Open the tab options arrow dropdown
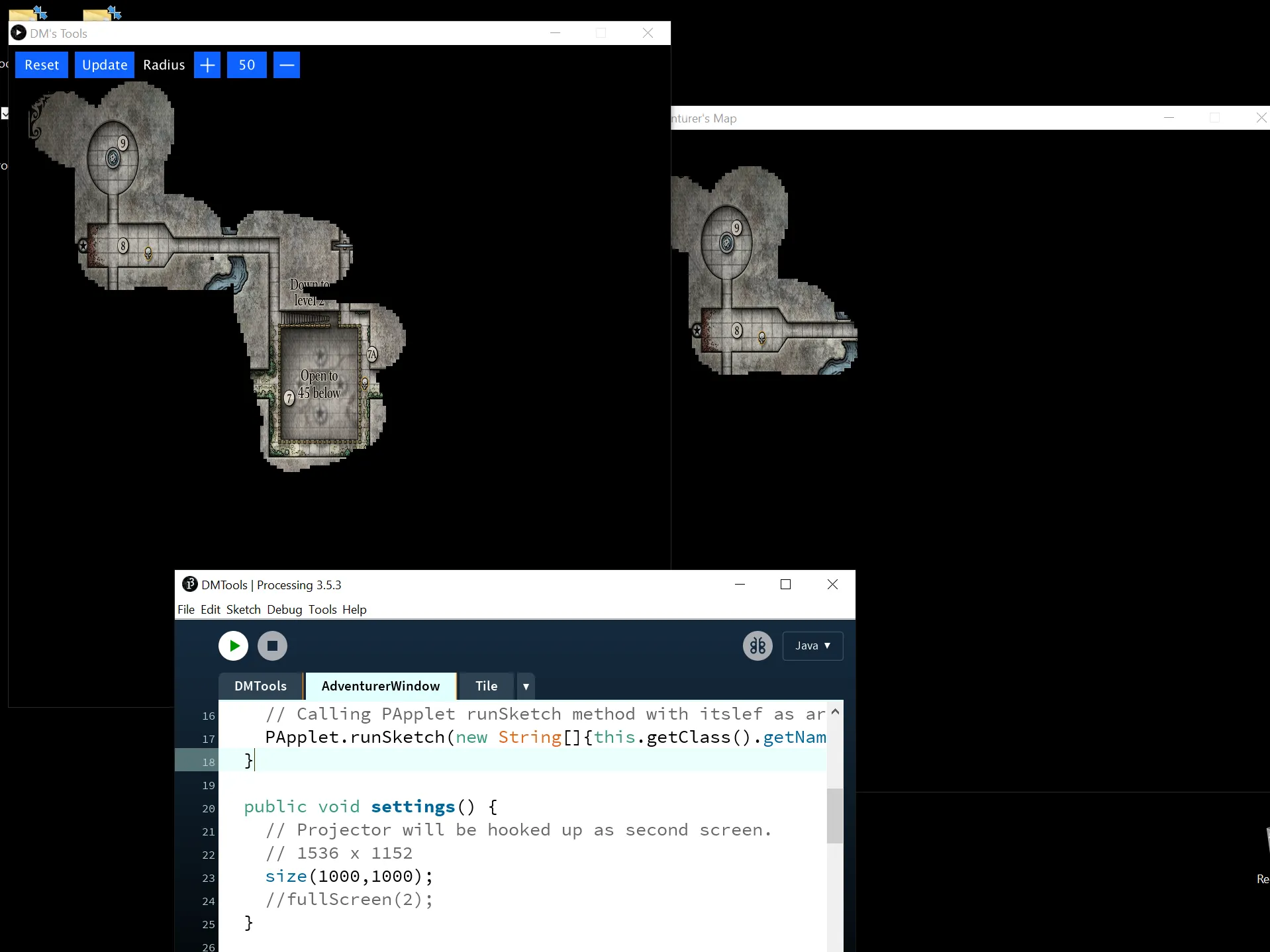The width and height of the screenshot is (1270, 952). [526, 687]
